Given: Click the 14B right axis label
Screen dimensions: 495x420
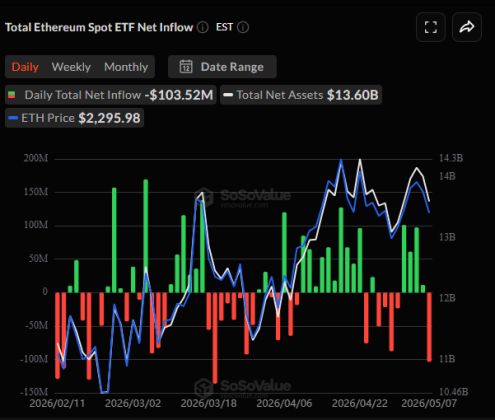Looking at the screenshot, I should coord(447,176).
